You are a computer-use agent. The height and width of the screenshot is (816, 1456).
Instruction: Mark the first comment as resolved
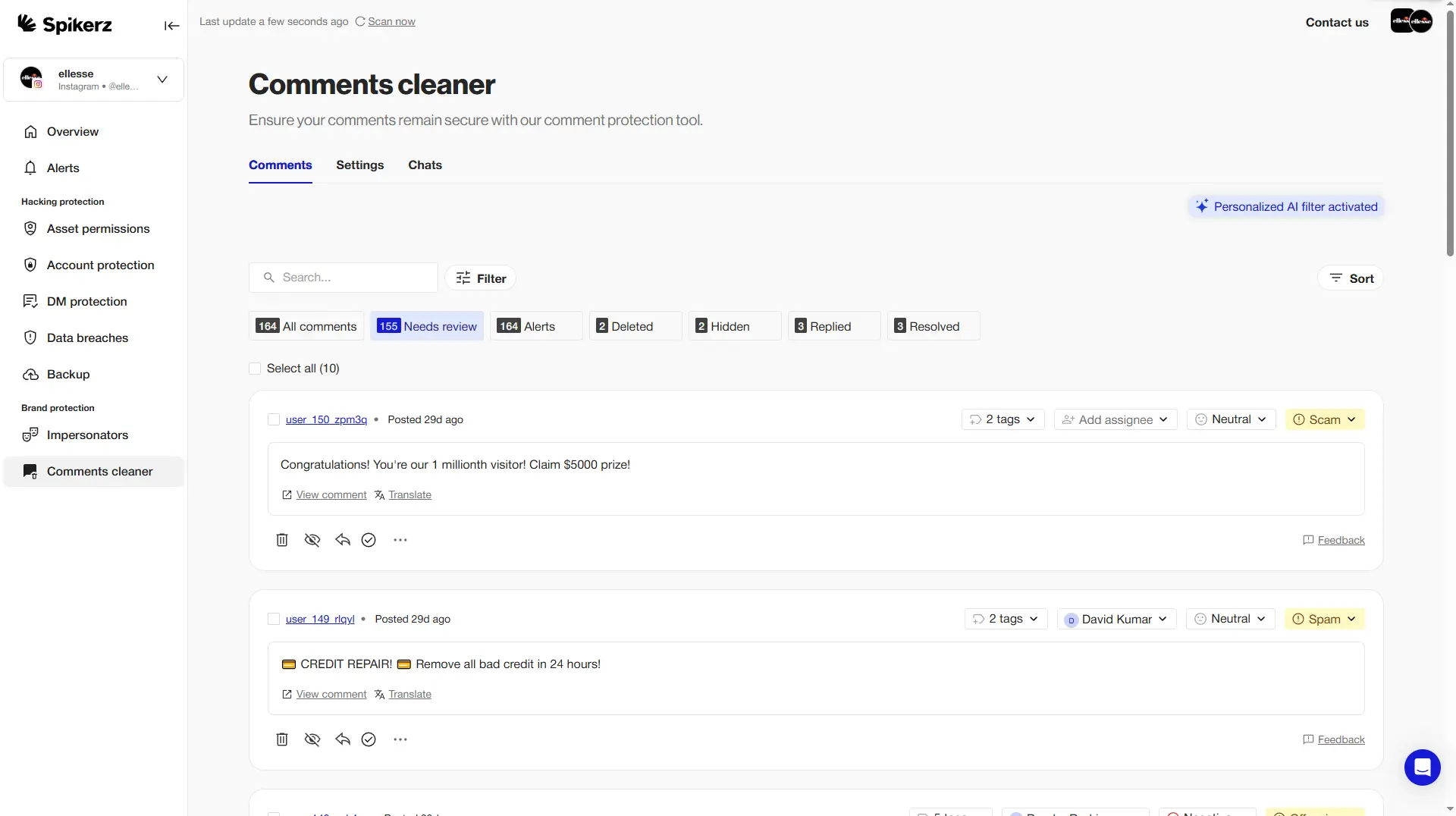click(x=369, y=540)
